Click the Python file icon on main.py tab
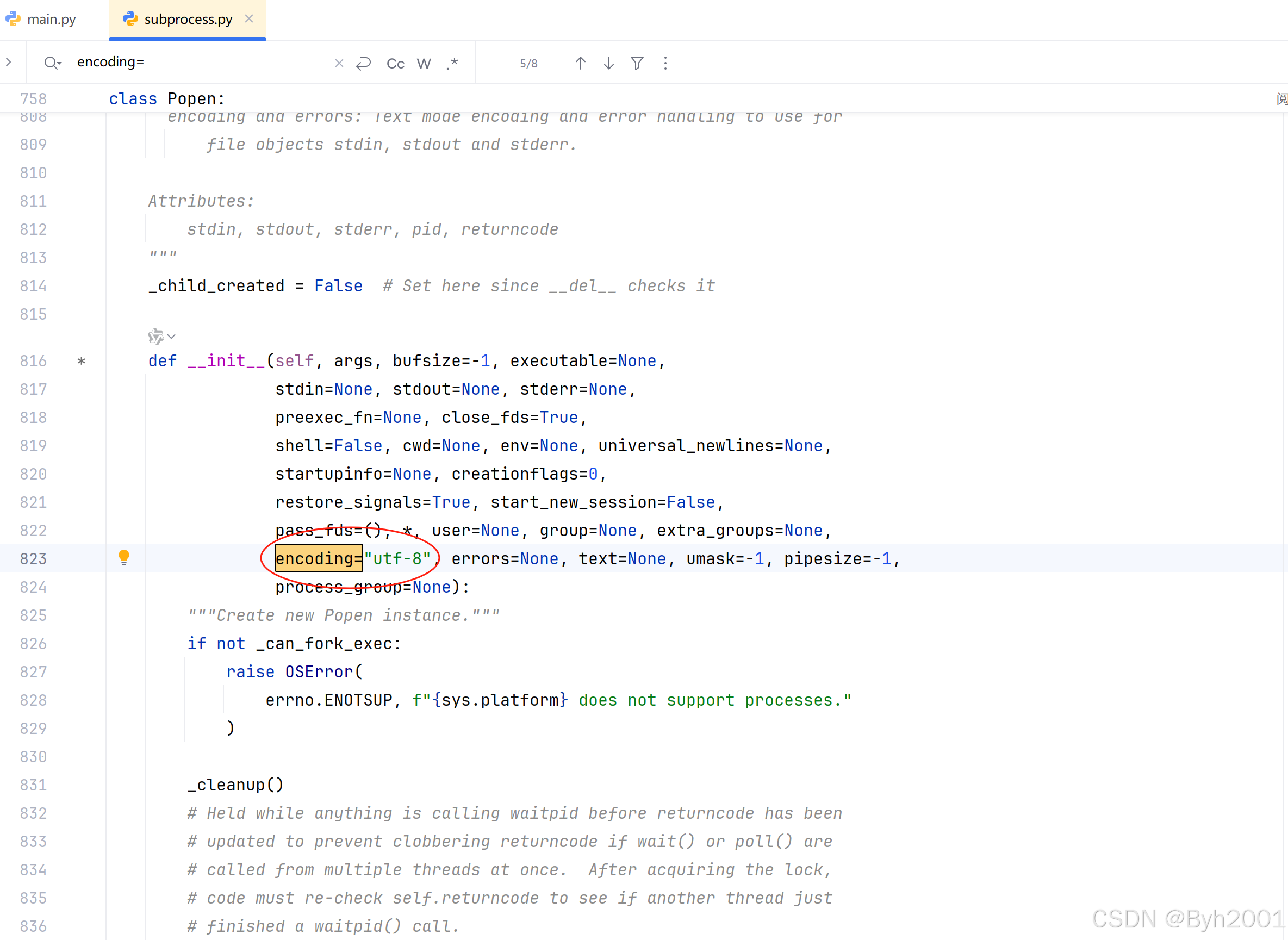 pos(13,19)
